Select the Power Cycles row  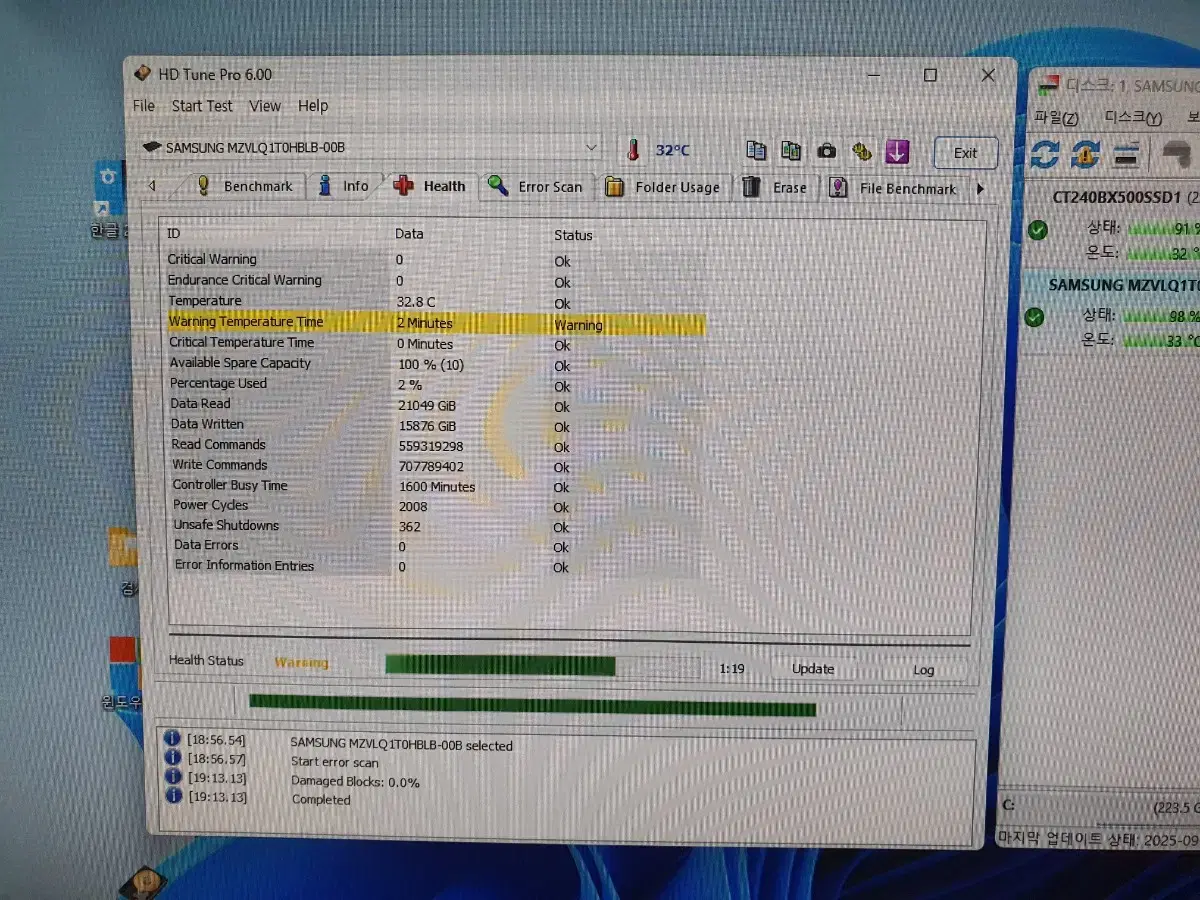point(436,506)
